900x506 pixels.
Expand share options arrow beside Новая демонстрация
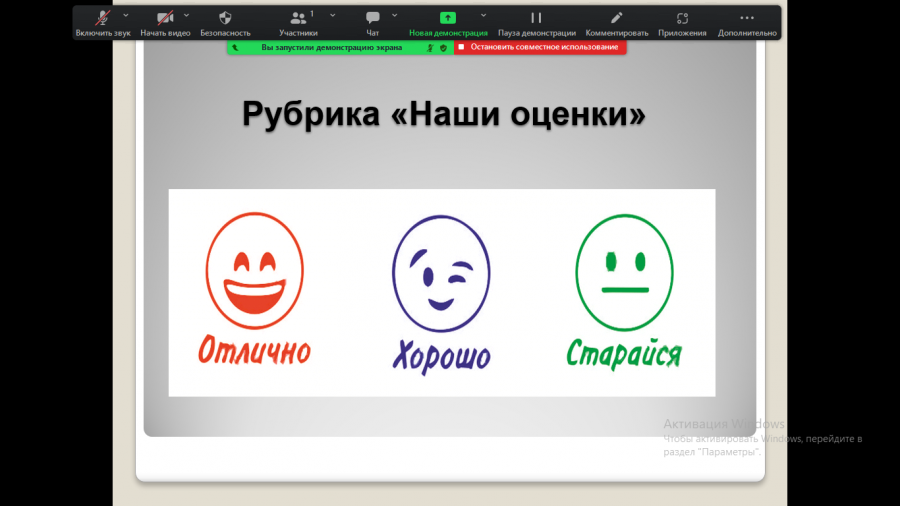pyautogui.click(x=483, y=15)
